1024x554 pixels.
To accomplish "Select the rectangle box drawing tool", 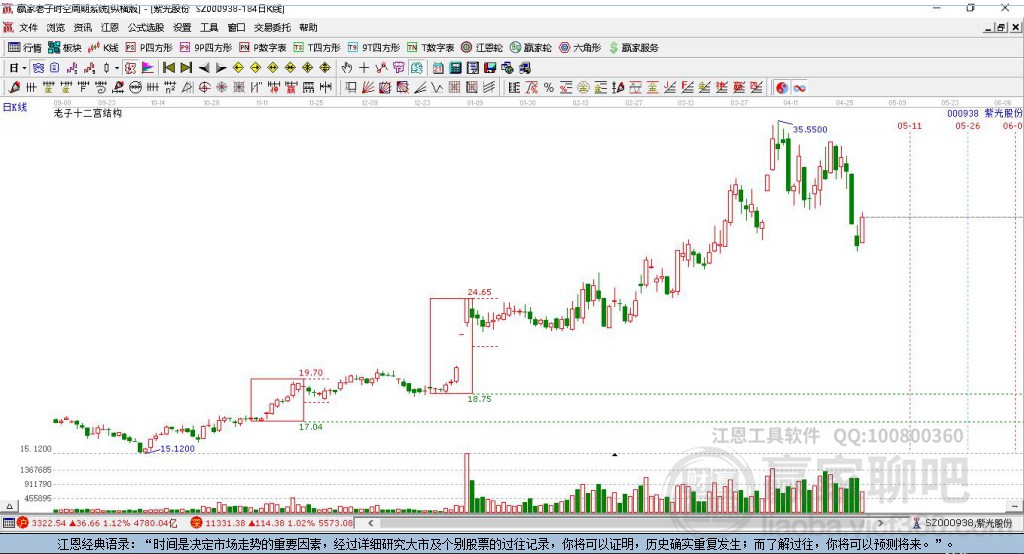I will pos(351,88).
